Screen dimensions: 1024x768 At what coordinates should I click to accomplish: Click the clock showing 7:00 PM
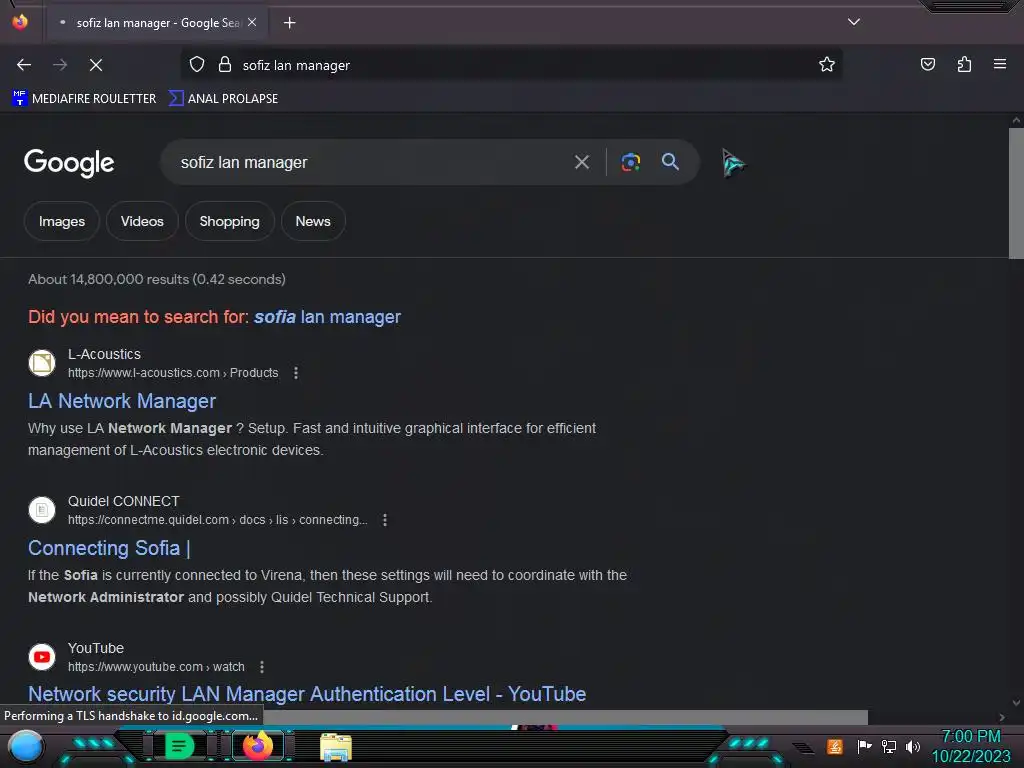971,737
